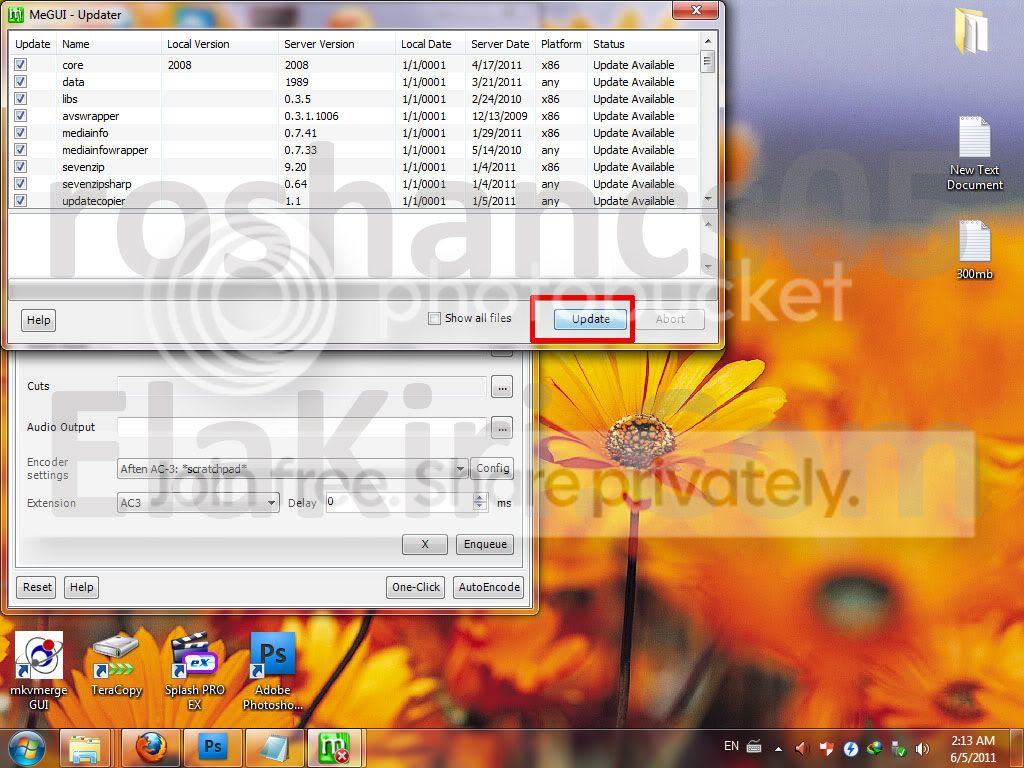Sort by Platform column header
1024x768 pixels.
pos(561,44)
